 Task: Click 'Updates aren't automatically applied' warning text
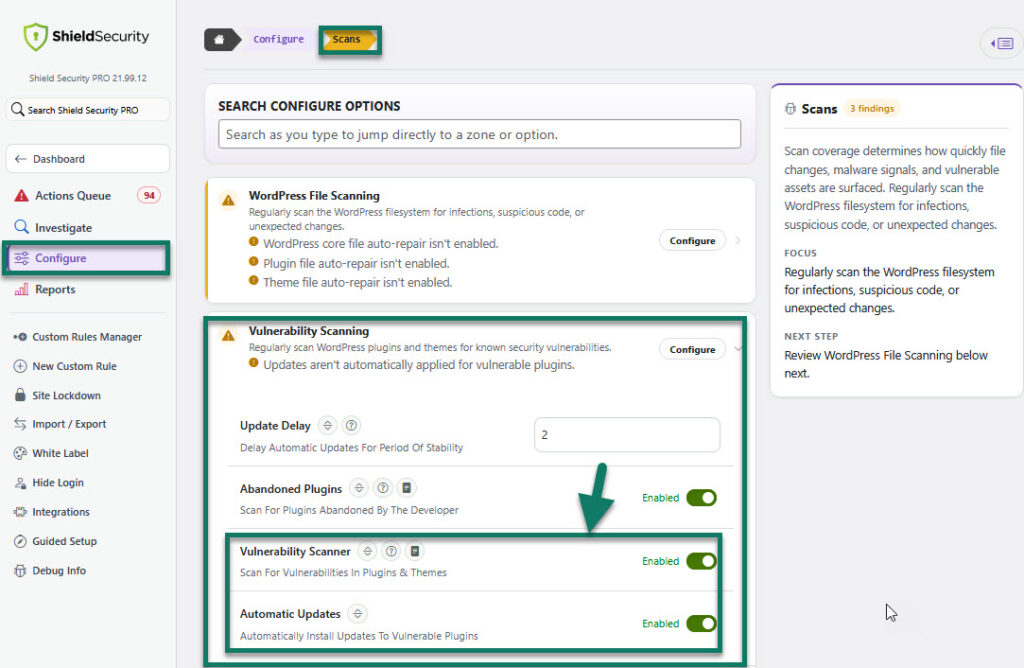coord(419,364)
